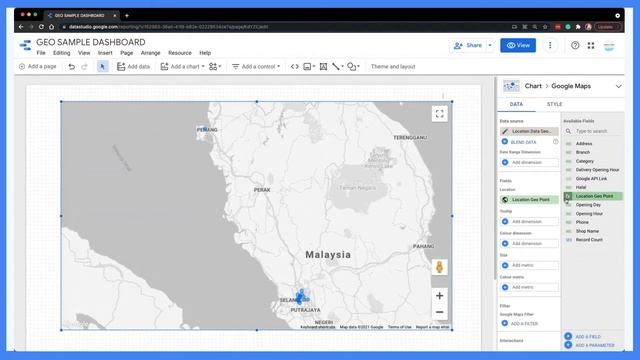Click the undo arrow in toolbar
This screenshot has width=640, height=360.
tap(71, 67)
